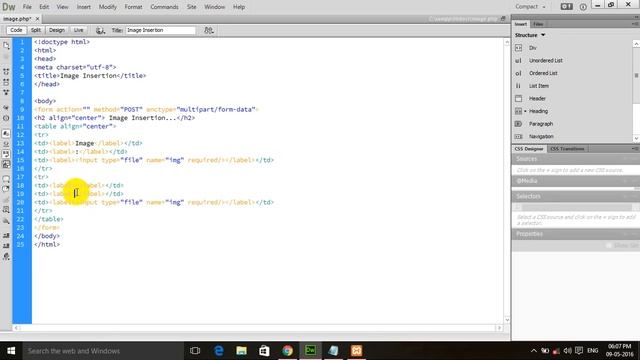Click the Windows Start button
Image resolution: width=640 pixels, height=360 pixels.
coord(11,351)
